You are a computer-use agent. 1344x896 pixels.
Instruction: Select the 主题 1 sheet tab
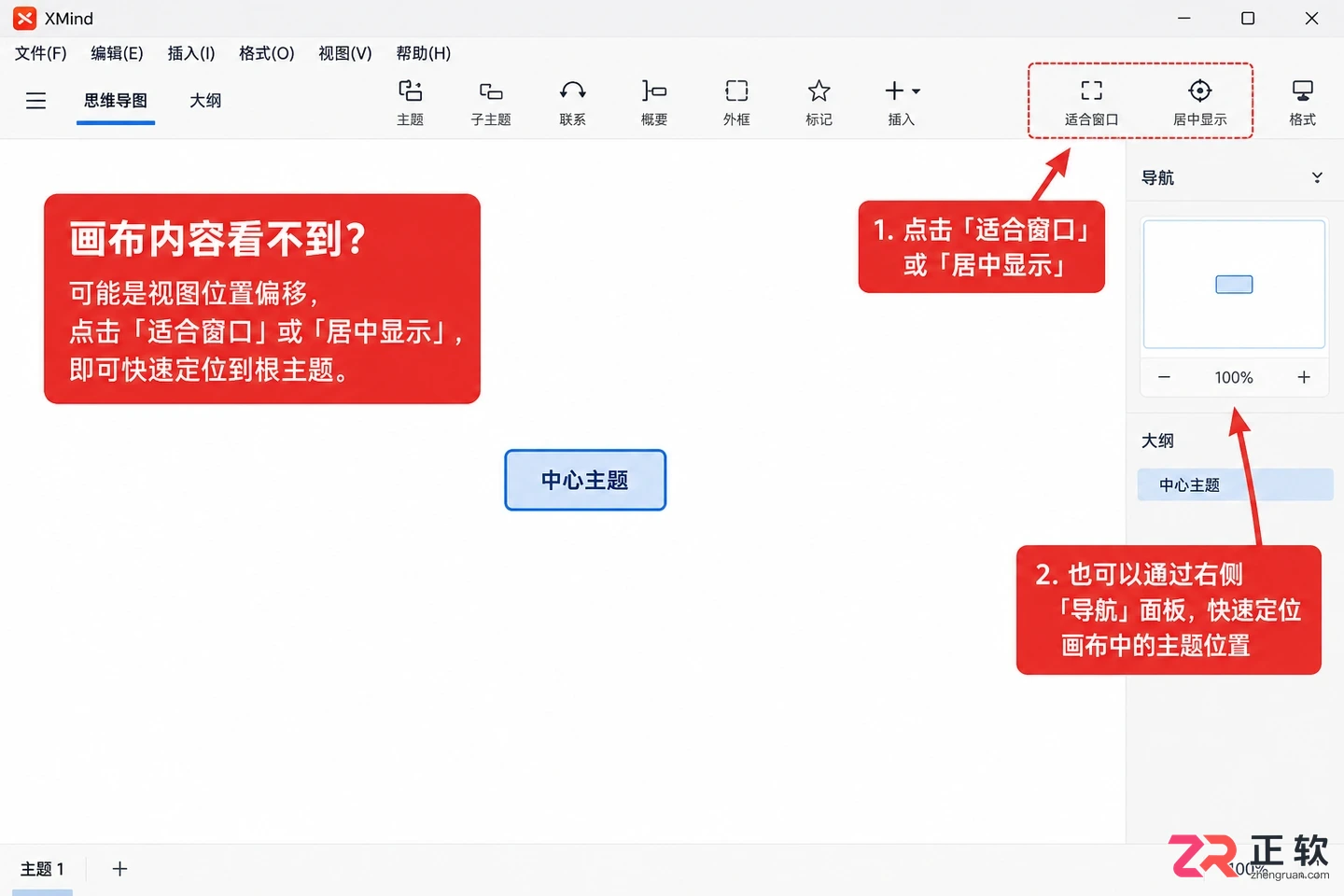[42, 869]
